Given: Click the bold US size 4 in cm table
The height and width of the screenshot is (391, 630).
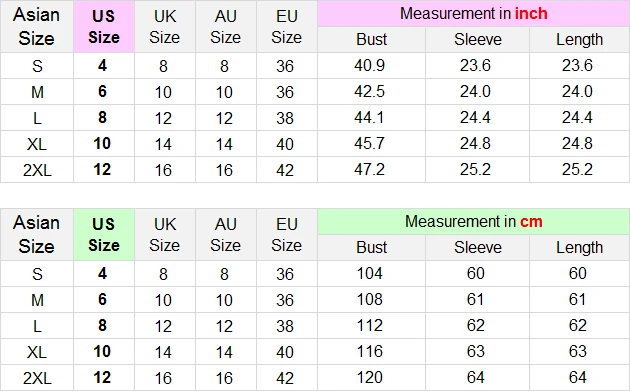Looking at the screenshot, I should click(x=102, y=273).
